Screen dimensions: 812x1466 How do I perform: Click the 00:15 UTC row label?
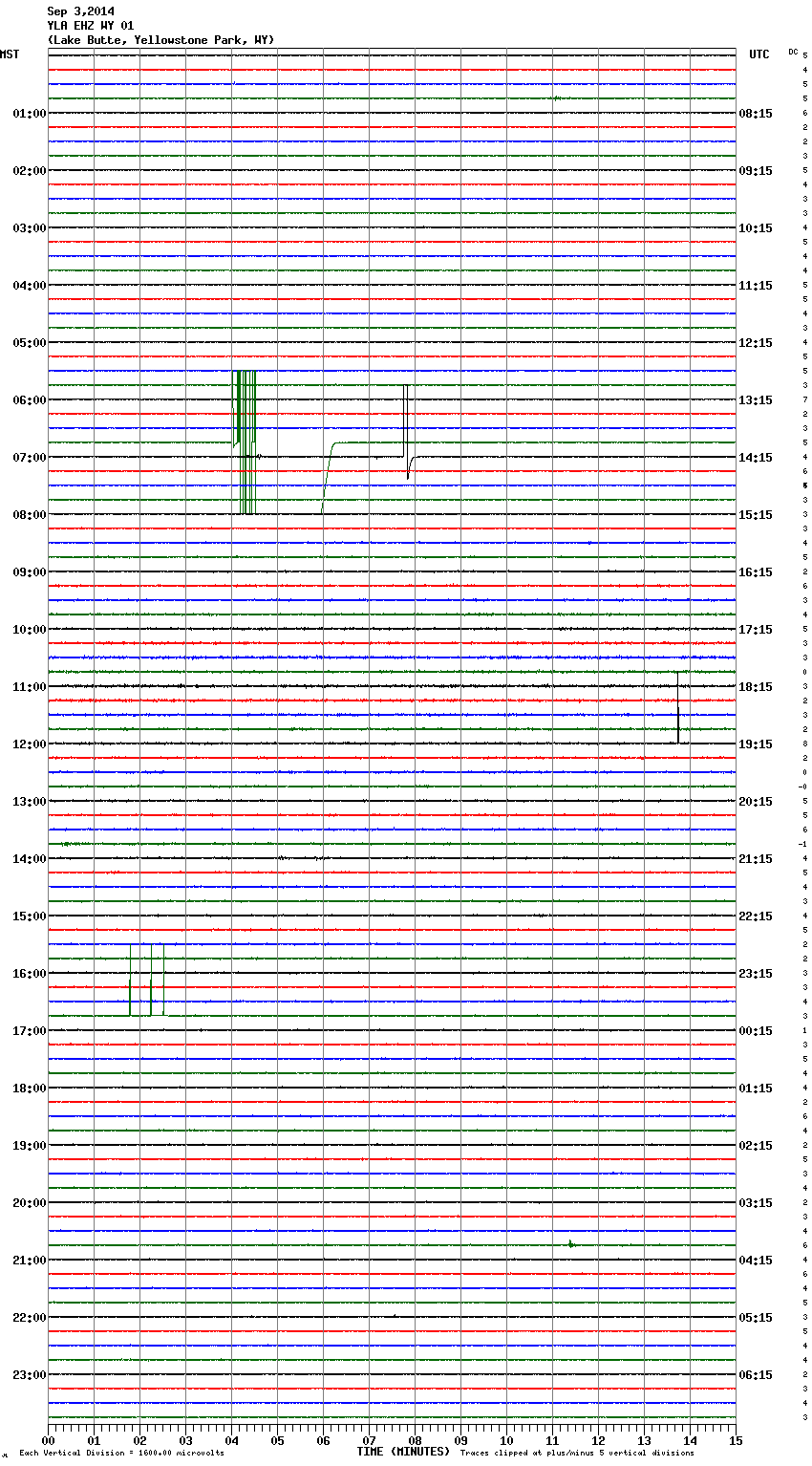756,1031
